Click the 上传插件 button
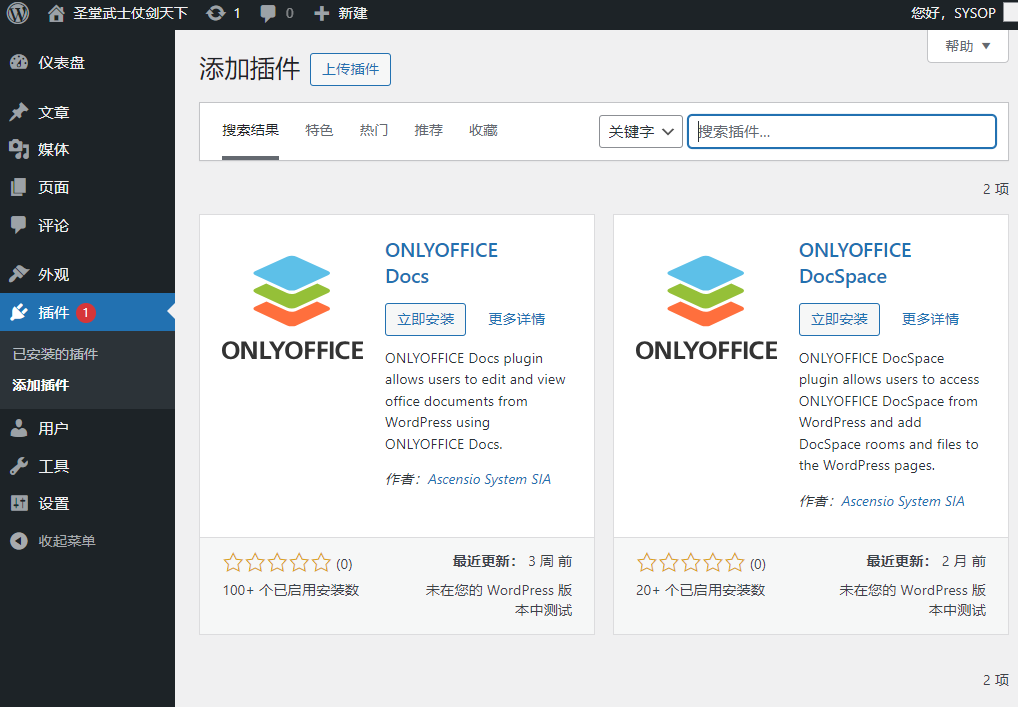Image resolution: width=1018 pixels, height=707 pixels. click(x=351, y=69)
